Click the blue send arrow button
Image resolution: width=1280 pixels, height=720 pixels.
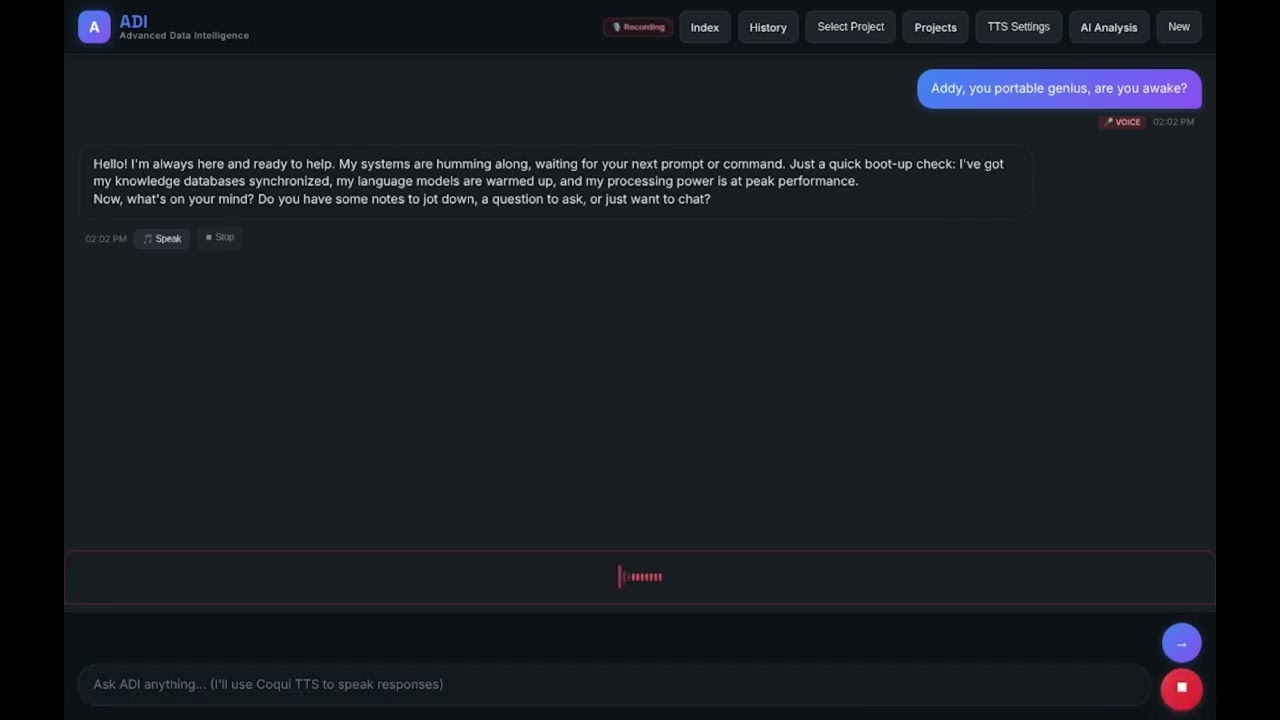[x=1182, y=644]
